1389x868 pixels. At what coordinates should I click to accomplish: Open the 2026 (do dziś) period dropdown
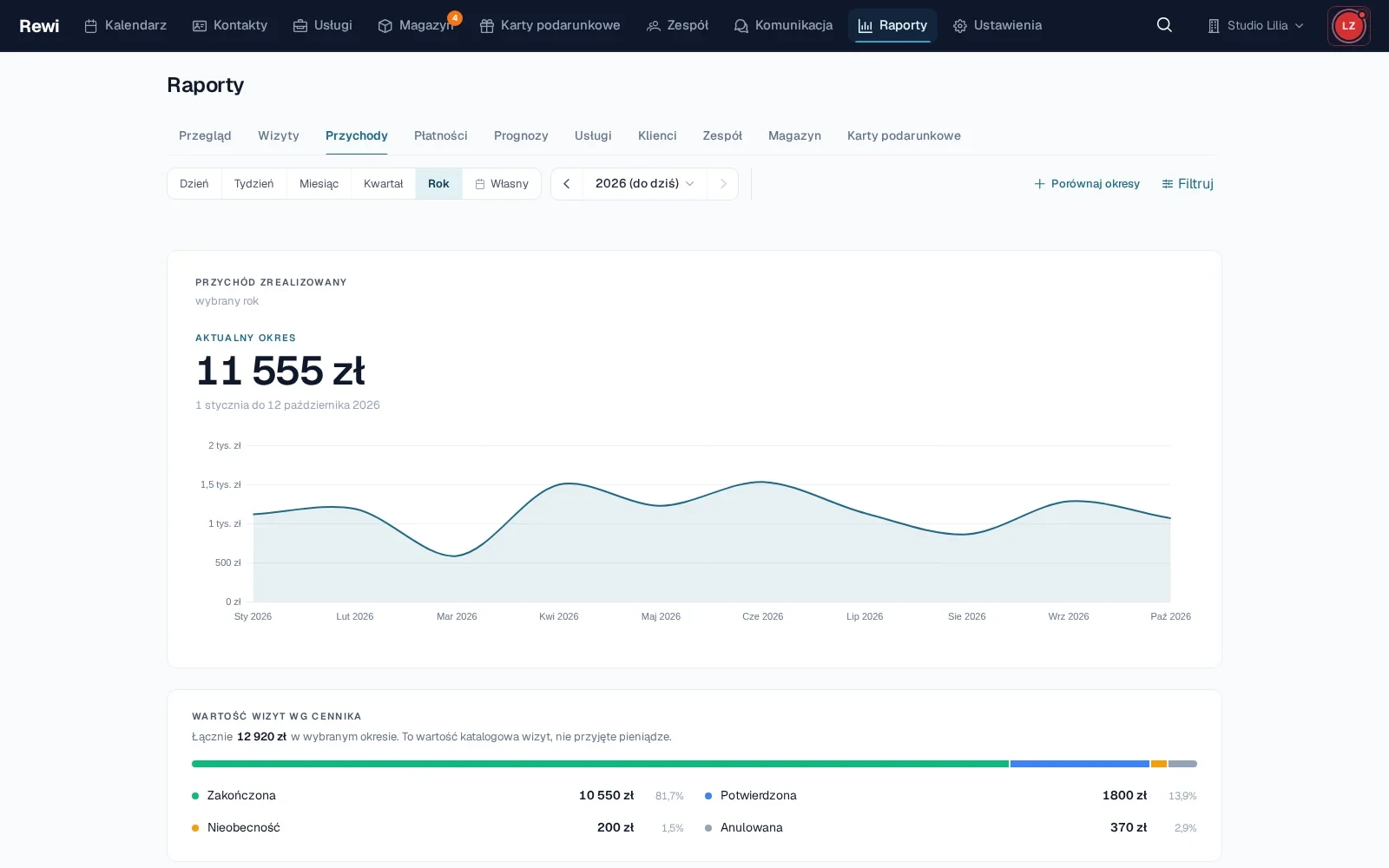[645, 184]
